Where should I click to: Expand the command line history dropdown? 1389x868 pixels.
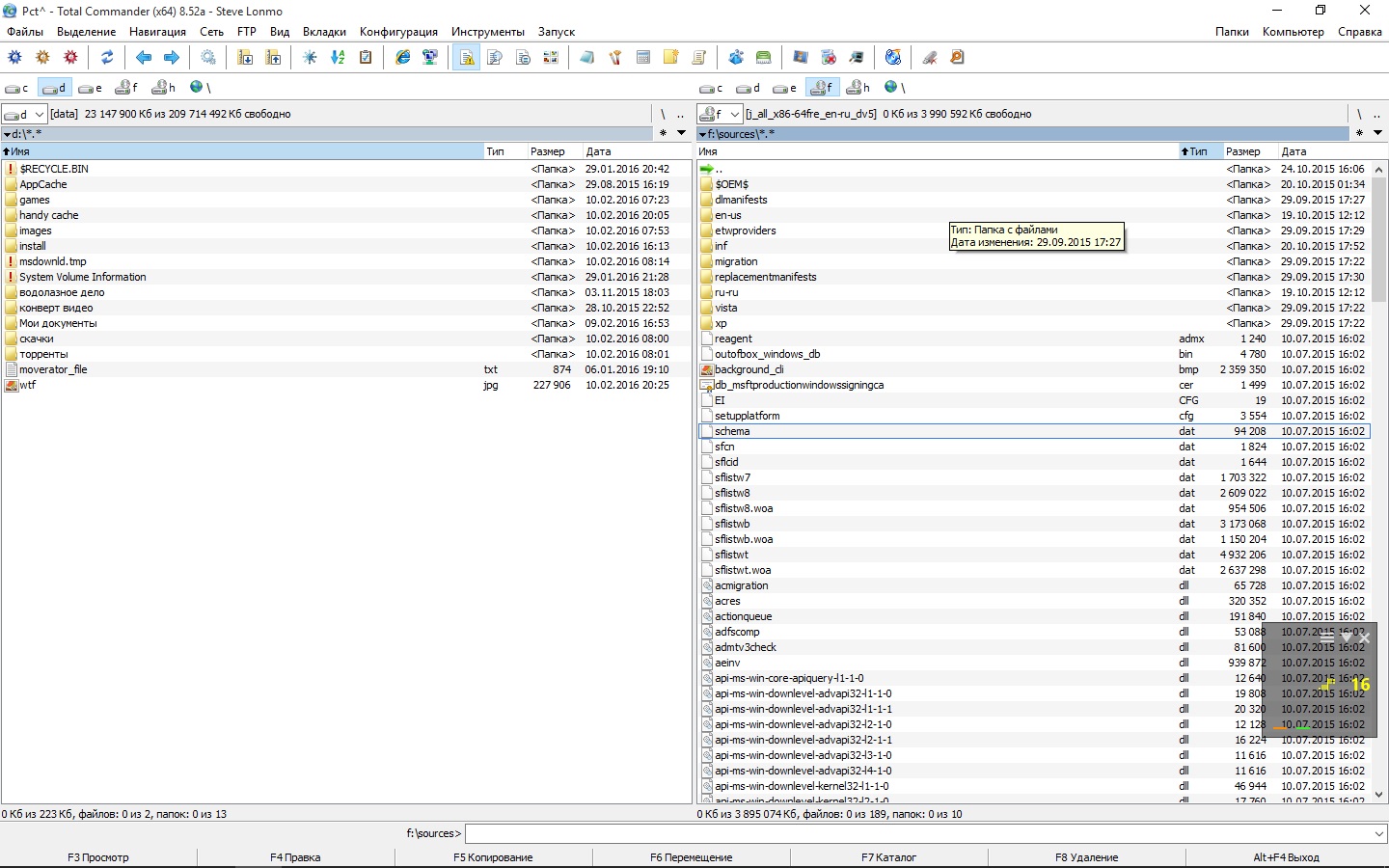click(1378, 833)
